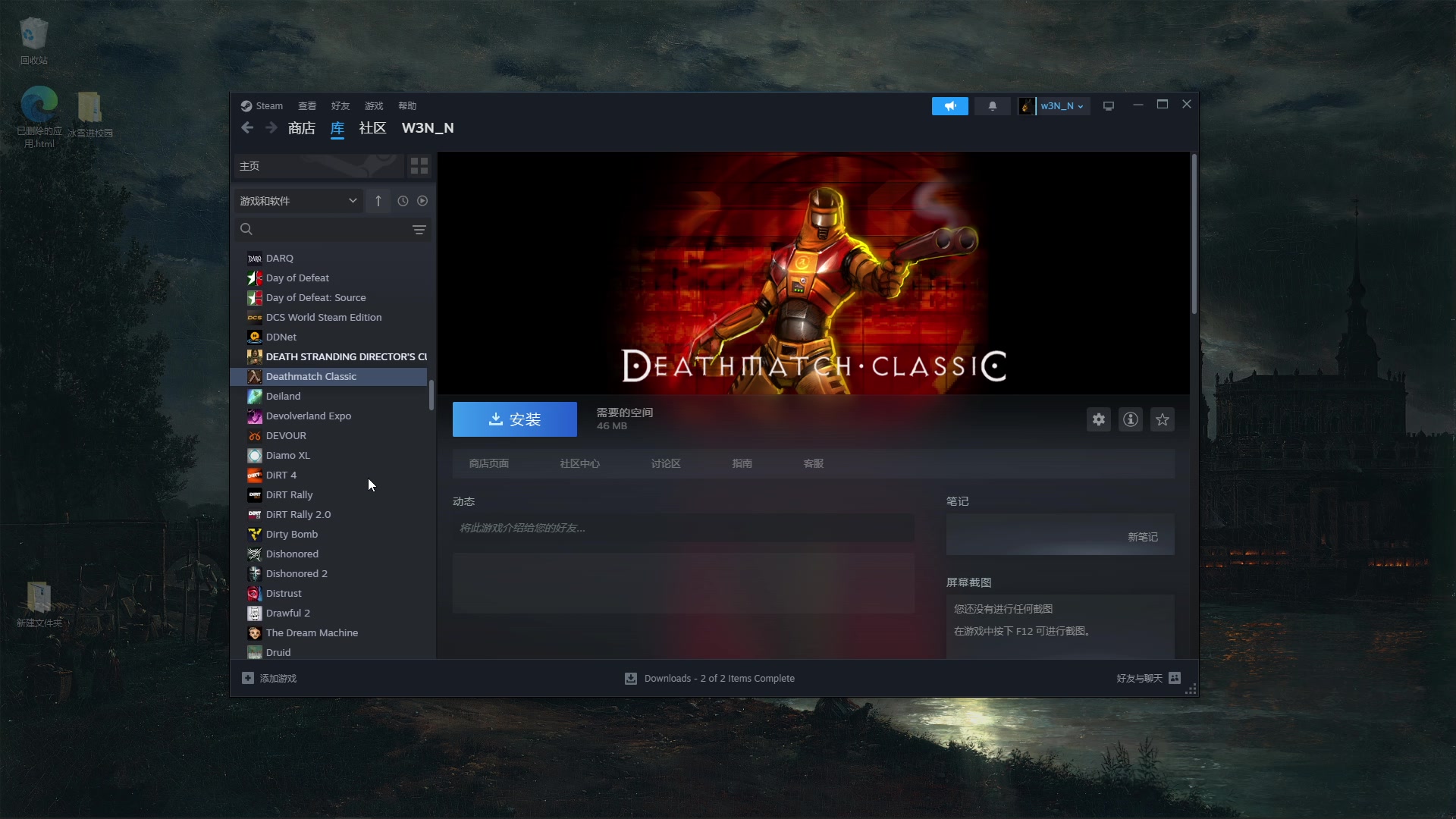Open the 客服 support link

click(814, 463)
